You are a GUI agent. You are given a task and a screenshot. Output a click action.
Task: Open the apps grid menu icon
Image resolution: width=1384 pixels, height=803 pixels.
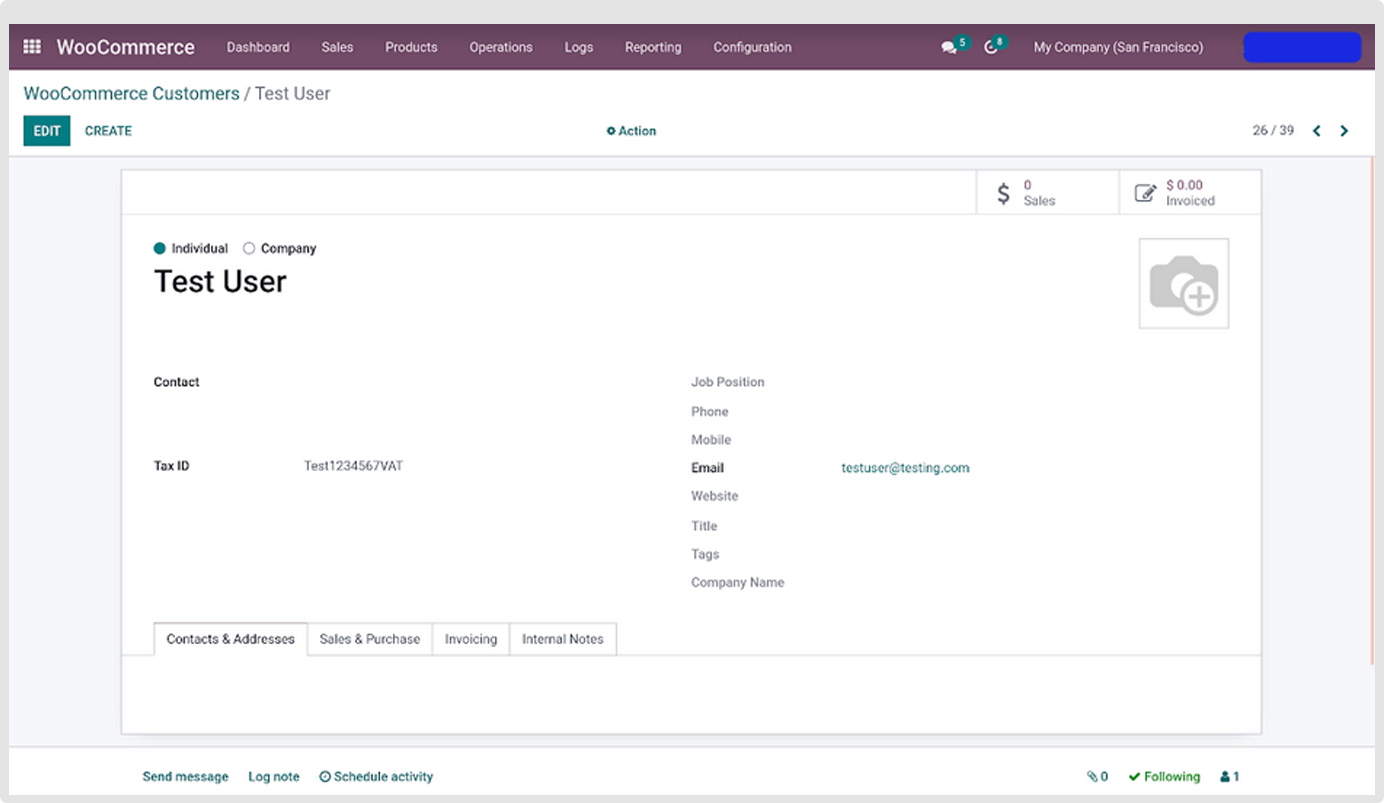32,47
